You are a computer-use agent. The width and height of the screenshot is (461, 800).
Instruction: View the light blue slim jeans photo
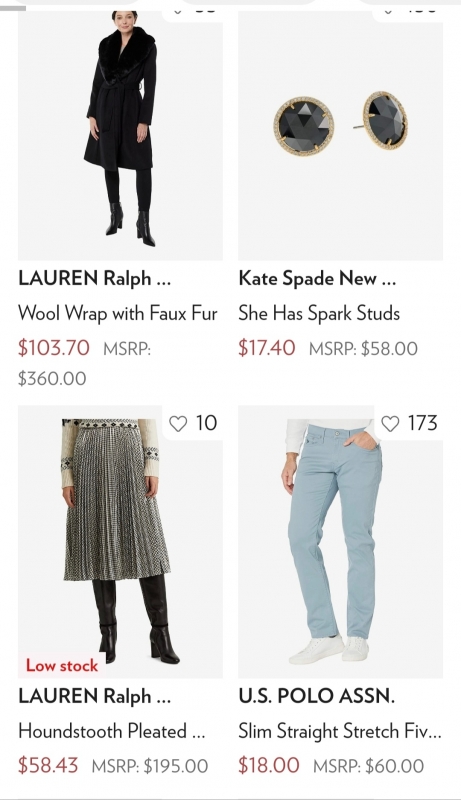tap(340, 542)
